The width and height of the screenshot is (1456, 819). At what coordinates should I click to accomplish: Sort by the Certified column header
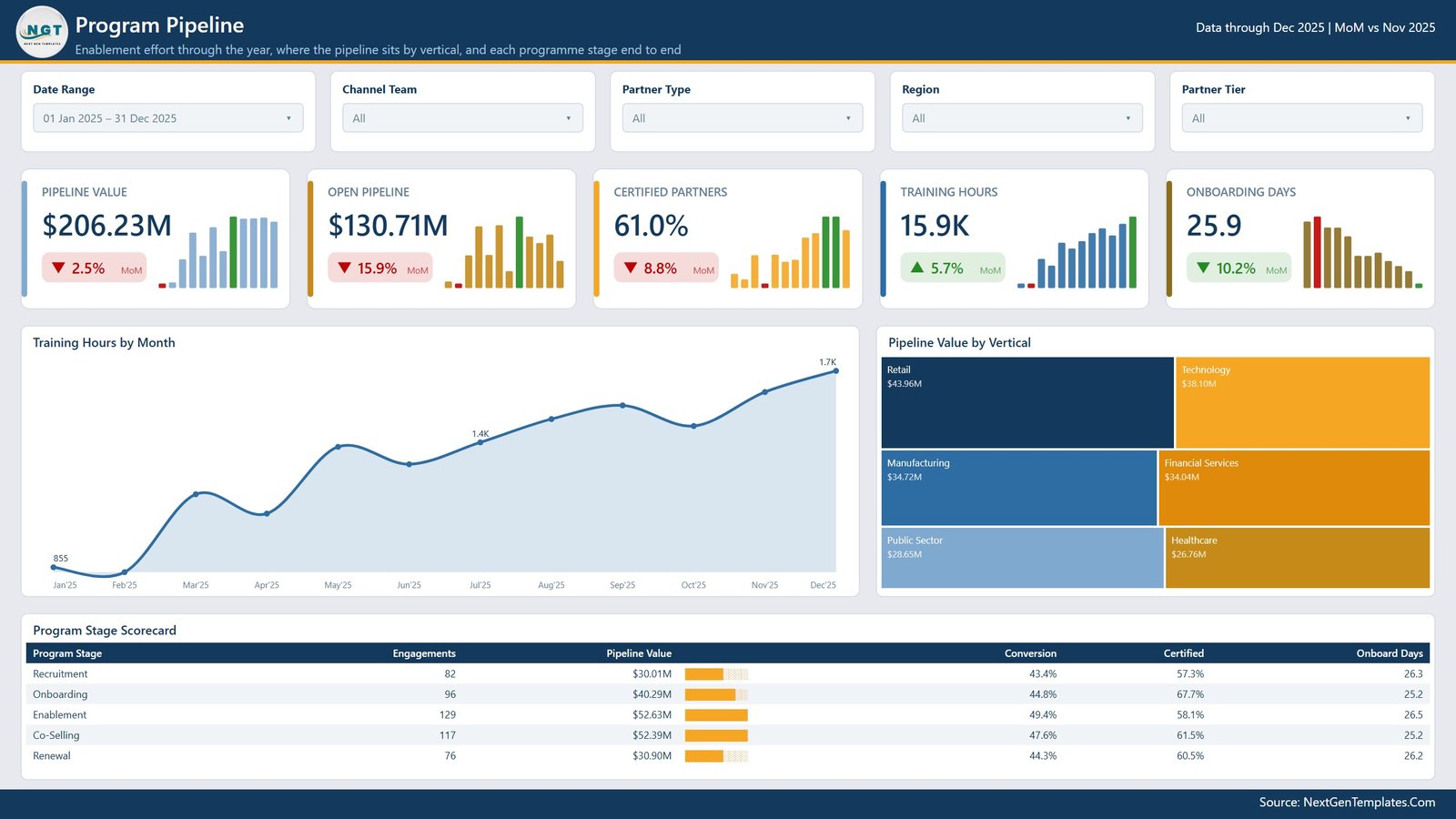1183,653
